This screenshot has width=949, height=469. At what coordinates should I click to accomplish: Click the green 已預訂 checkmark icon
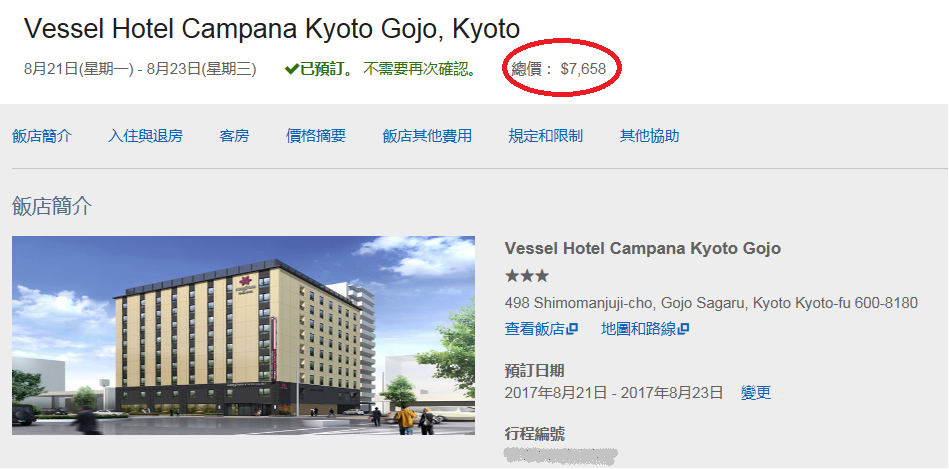pos(292,70)
